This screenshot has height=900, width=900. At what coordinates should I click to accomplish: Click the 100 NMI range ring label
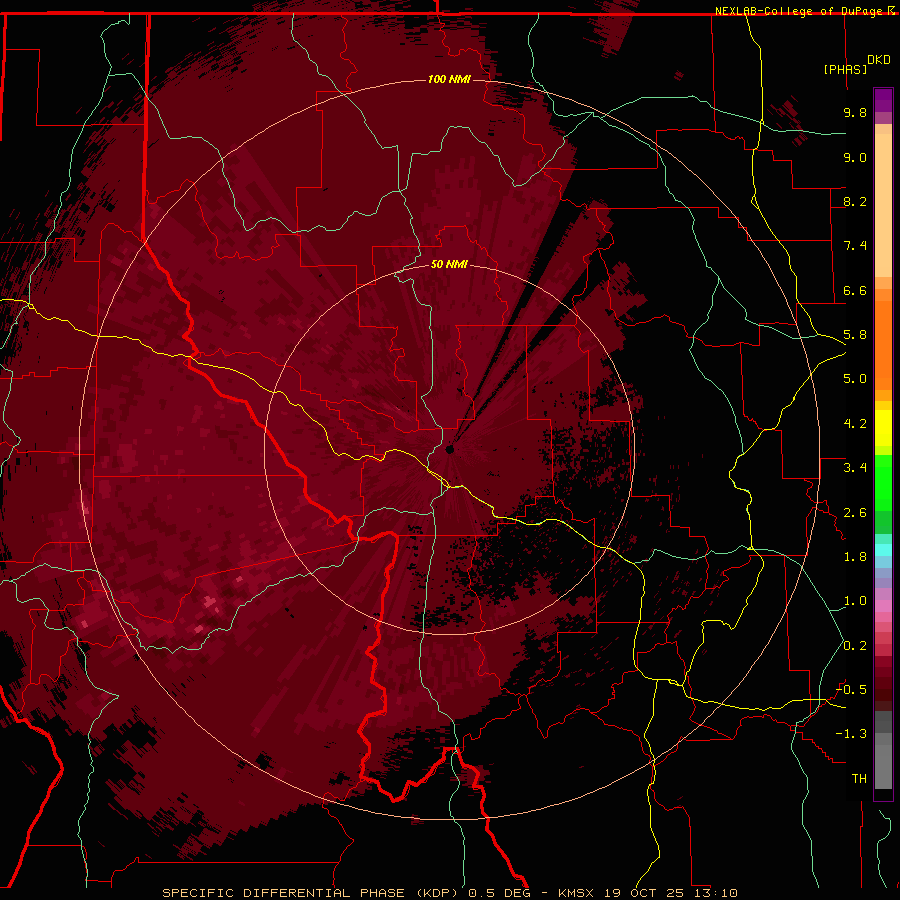pyautogui.click(x=449, y=79)
